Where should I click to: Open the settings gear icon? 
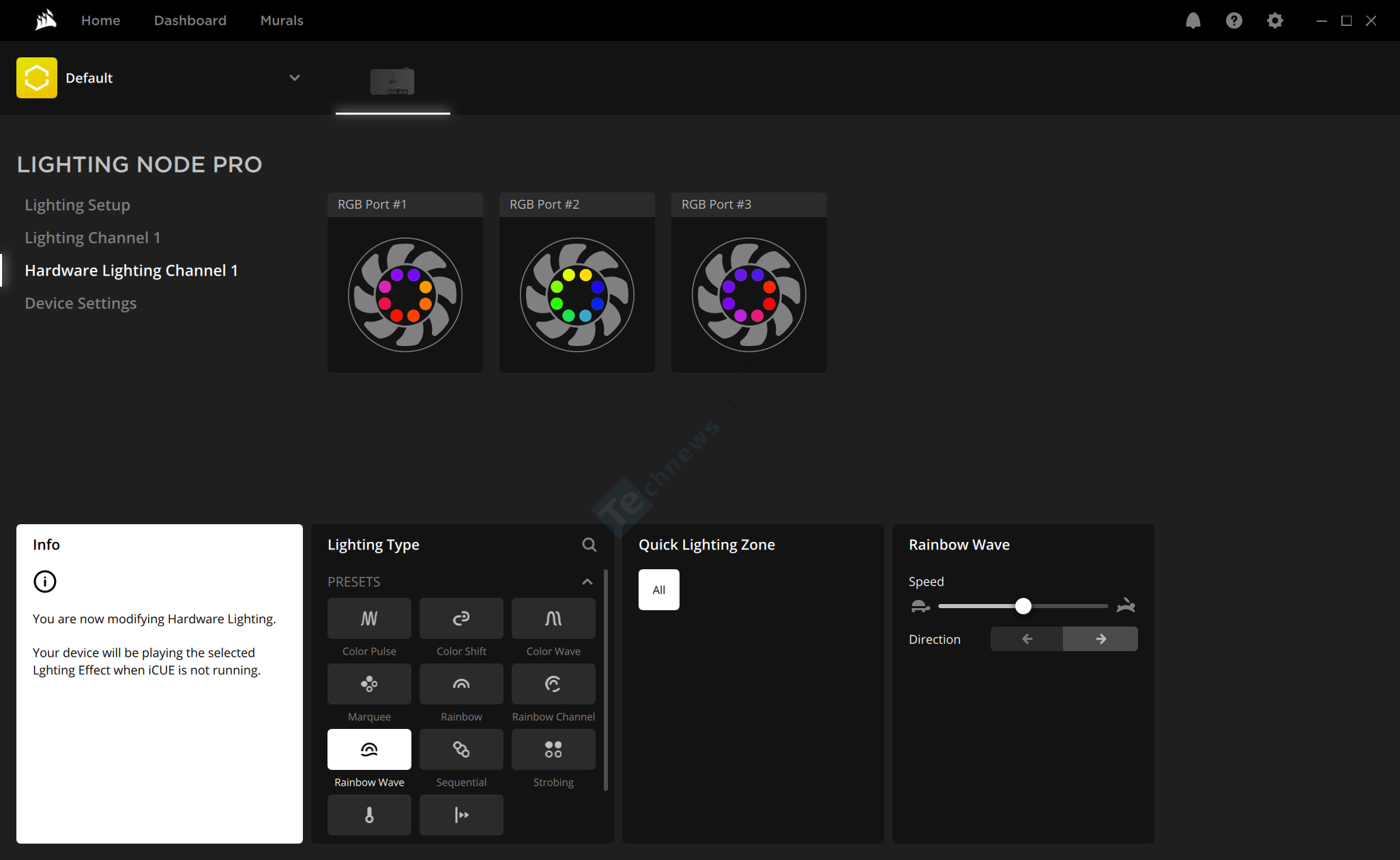point(1274,20)
